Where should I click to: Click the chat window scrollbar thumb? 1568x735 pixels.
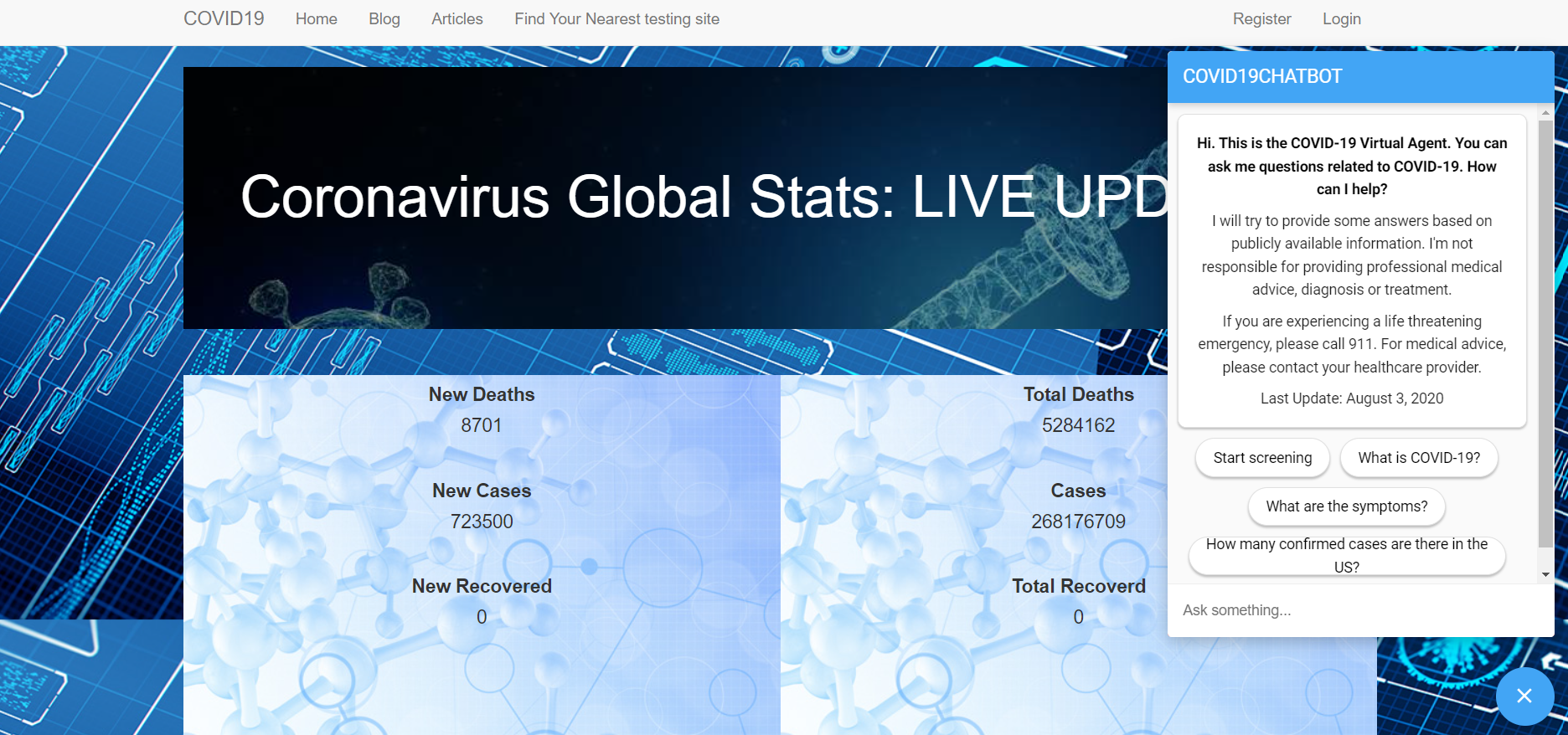pos(1545,333)
